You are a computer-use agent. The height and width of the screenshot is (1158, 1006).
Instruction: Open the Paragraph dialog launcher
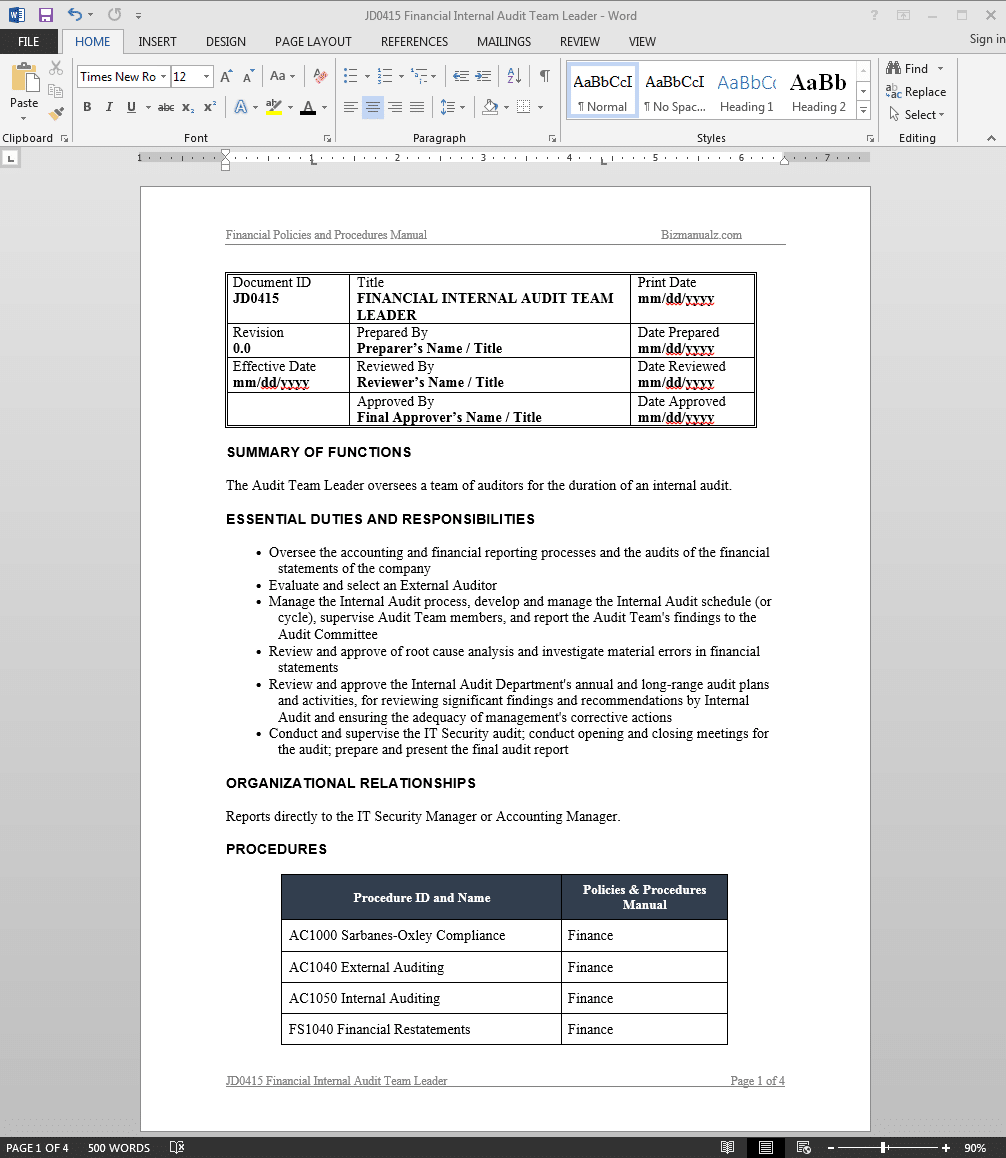pyautogui.click(x=552, y=138)
